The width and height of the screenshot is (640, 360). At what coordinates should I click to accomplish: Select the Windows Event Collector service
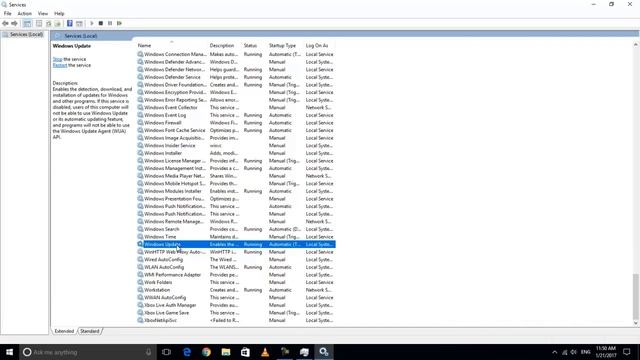tap(236, 108)
